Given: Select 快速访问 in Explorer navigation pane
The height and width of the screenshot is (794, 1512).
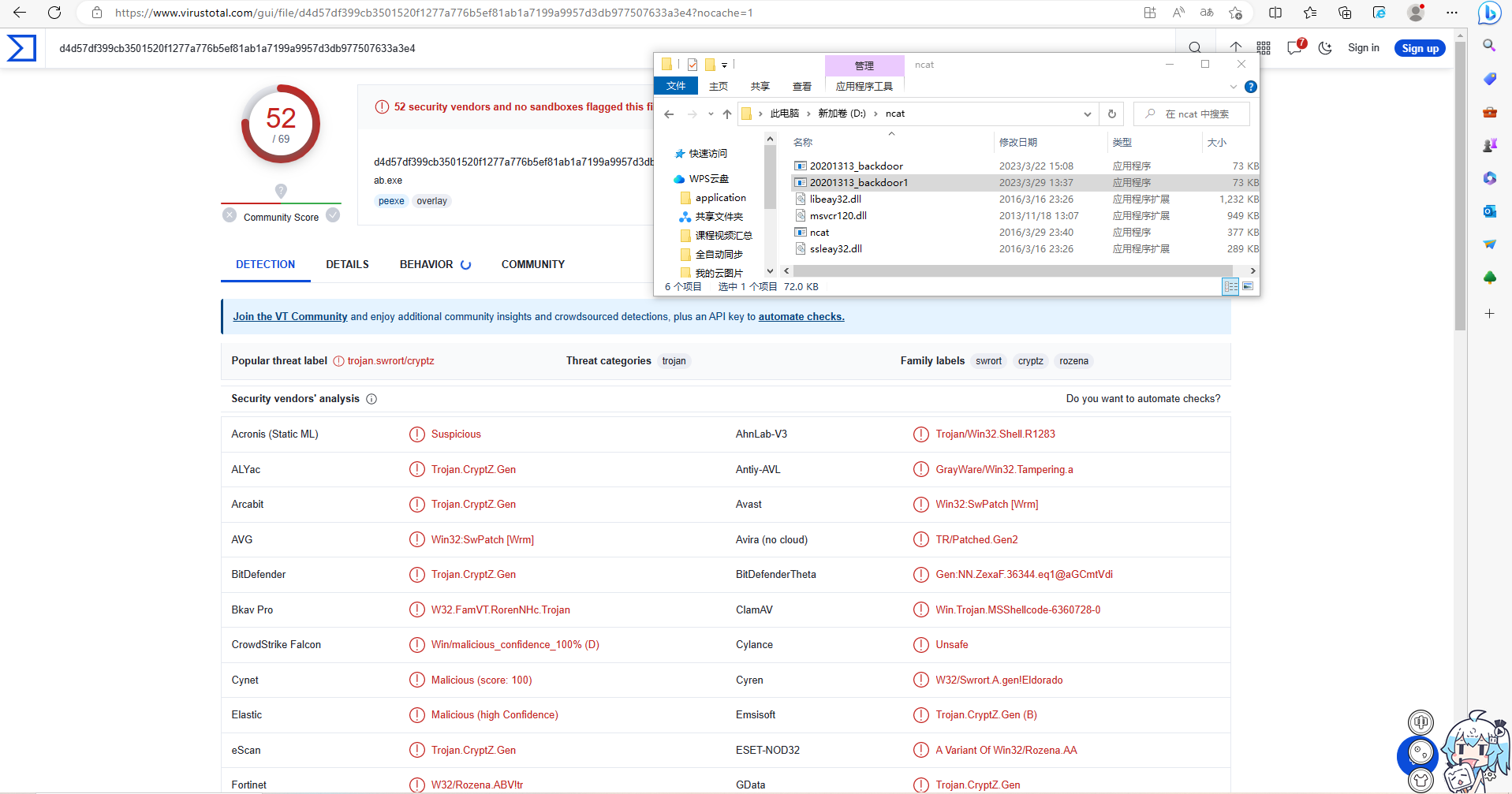Looking at the screenshot, I should click(701, 154).
